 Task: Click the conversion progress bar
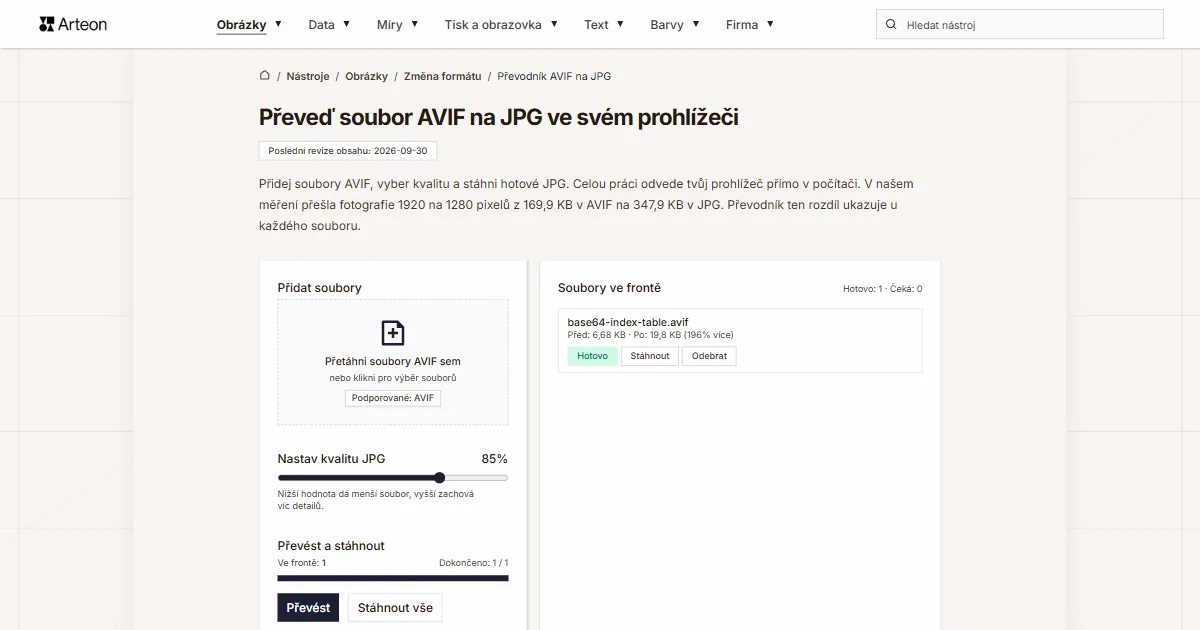(x=393, y=578)
